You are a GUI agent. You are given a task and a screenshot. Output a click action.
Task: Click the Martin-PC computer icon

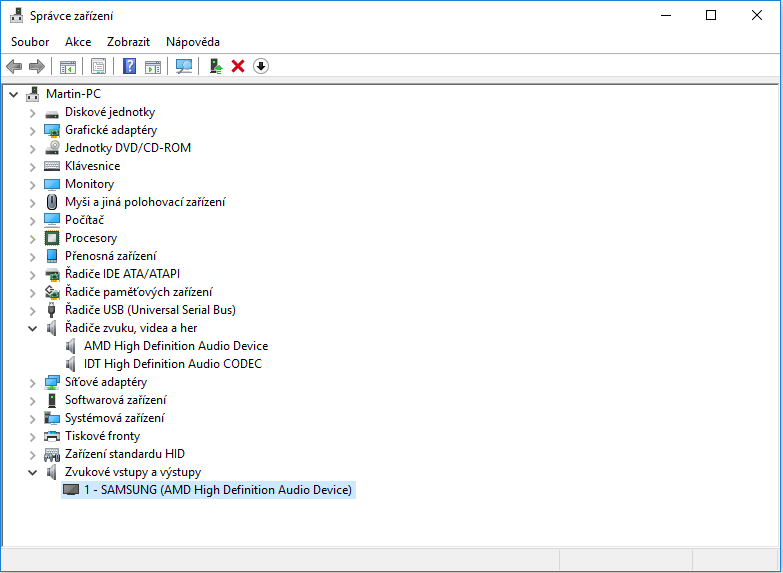[x=32, y=93]
